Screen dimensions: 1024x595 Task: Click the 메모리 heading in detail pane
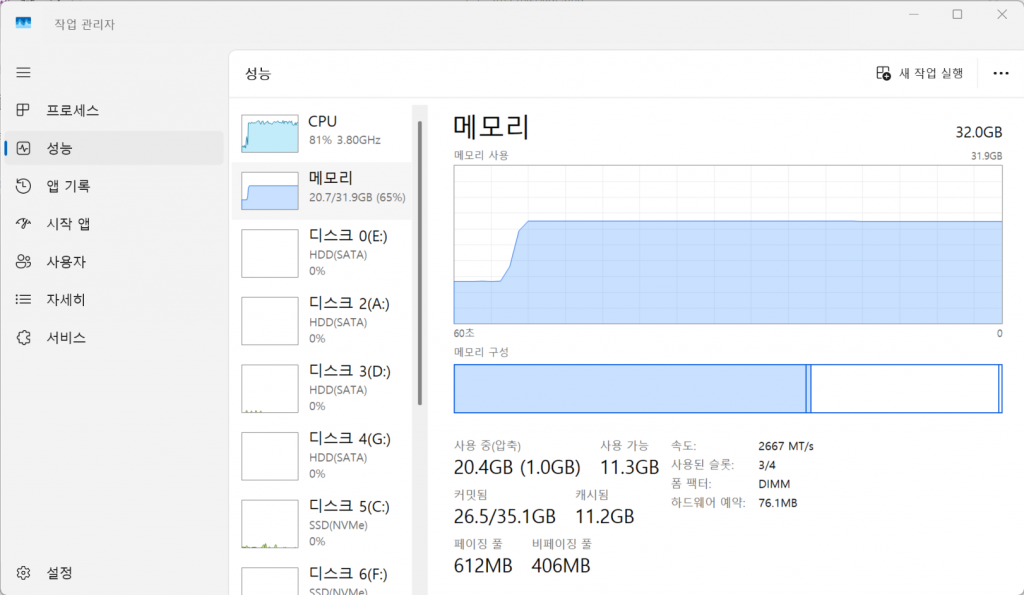coord(491,126)
